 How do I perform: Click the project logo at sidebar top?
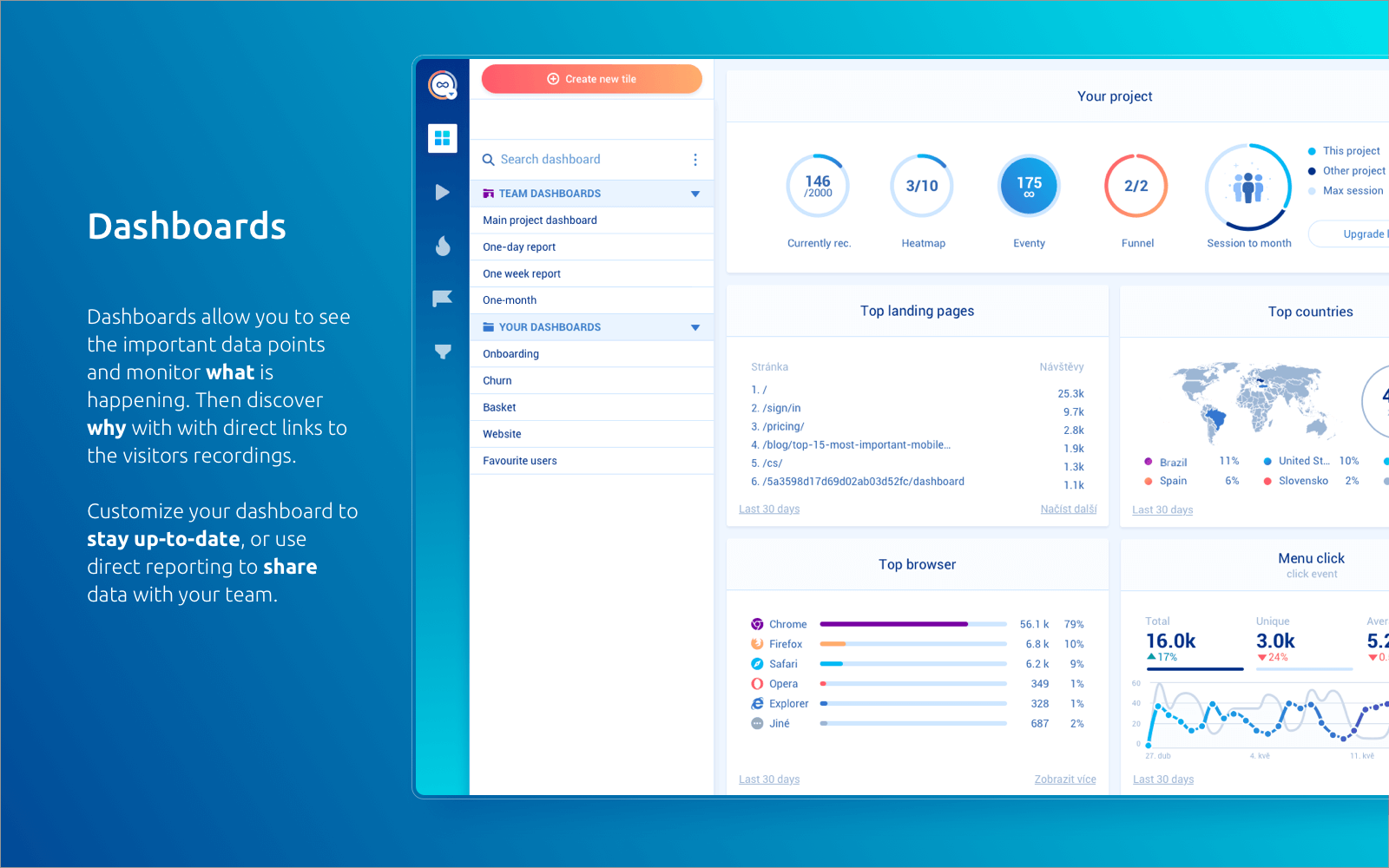tap(442, 84)
